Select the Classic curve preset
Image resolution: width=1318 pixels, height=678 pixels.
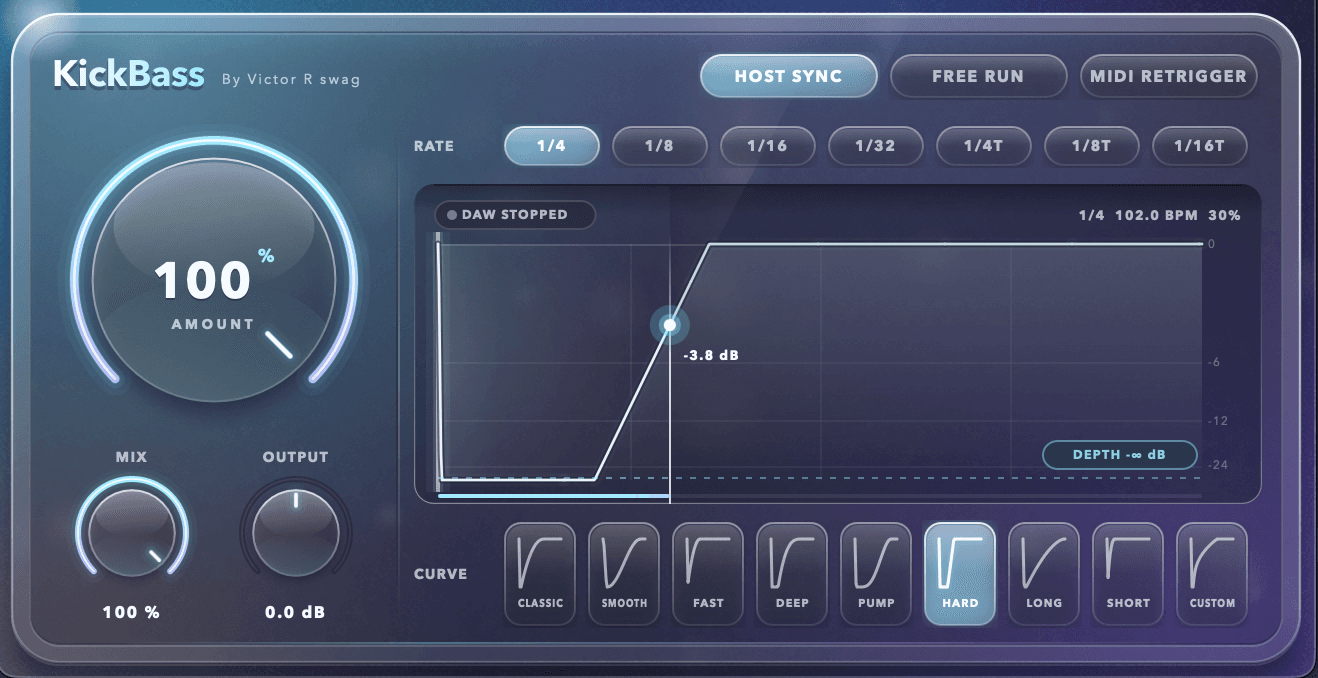(x=540, y=574)
